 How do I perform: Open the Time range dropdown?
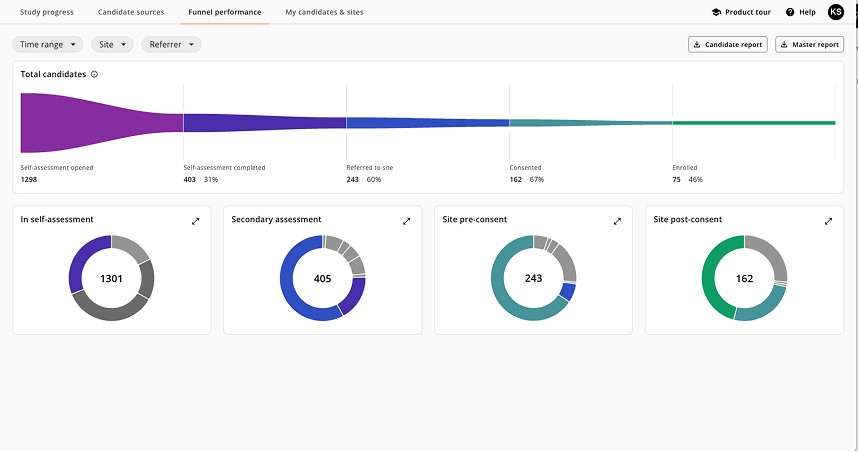(x=47, y=45)
